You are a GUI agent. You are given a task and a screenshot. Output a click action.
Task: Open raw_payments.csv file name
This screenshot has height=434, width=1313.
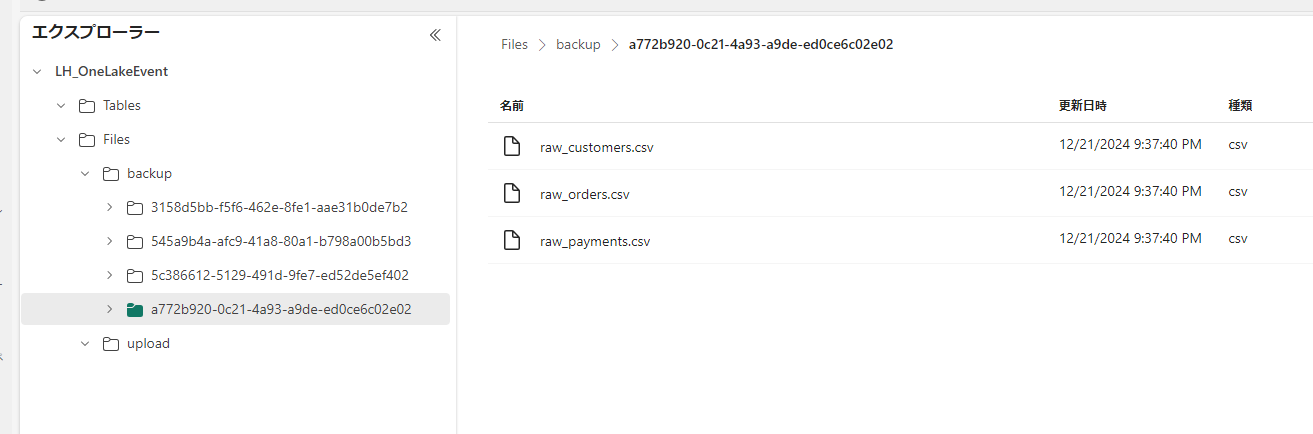[x=596, y=242]
